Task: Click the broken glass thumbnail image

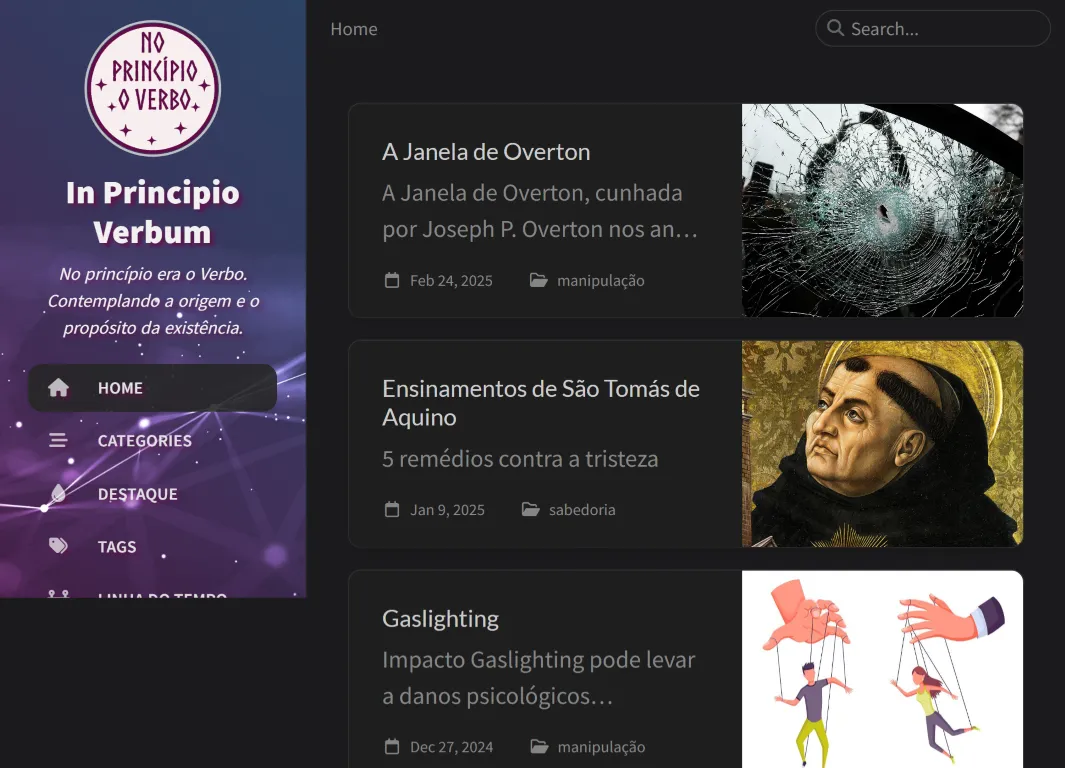Action: tap(882, 211)
